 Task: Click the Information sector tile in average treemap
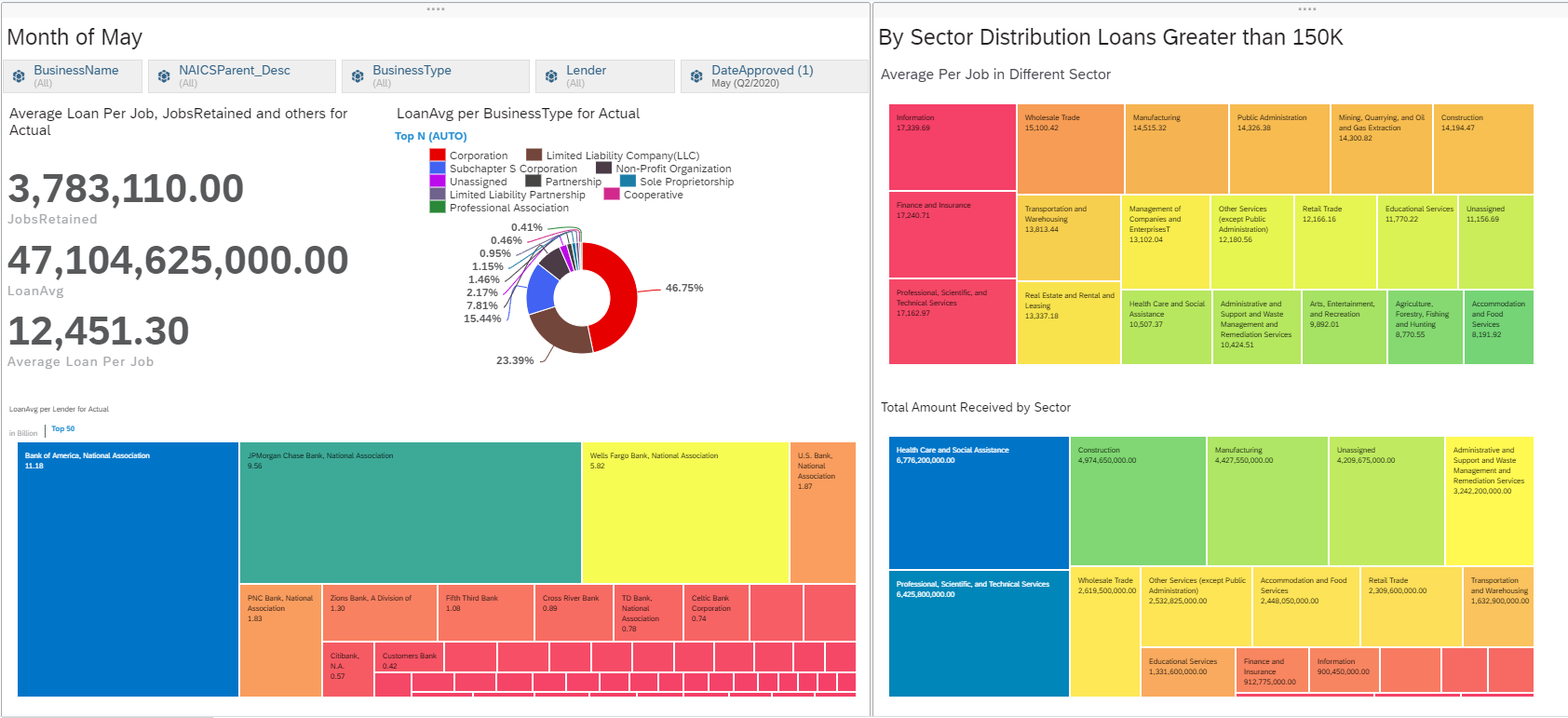tap(953, 147)
